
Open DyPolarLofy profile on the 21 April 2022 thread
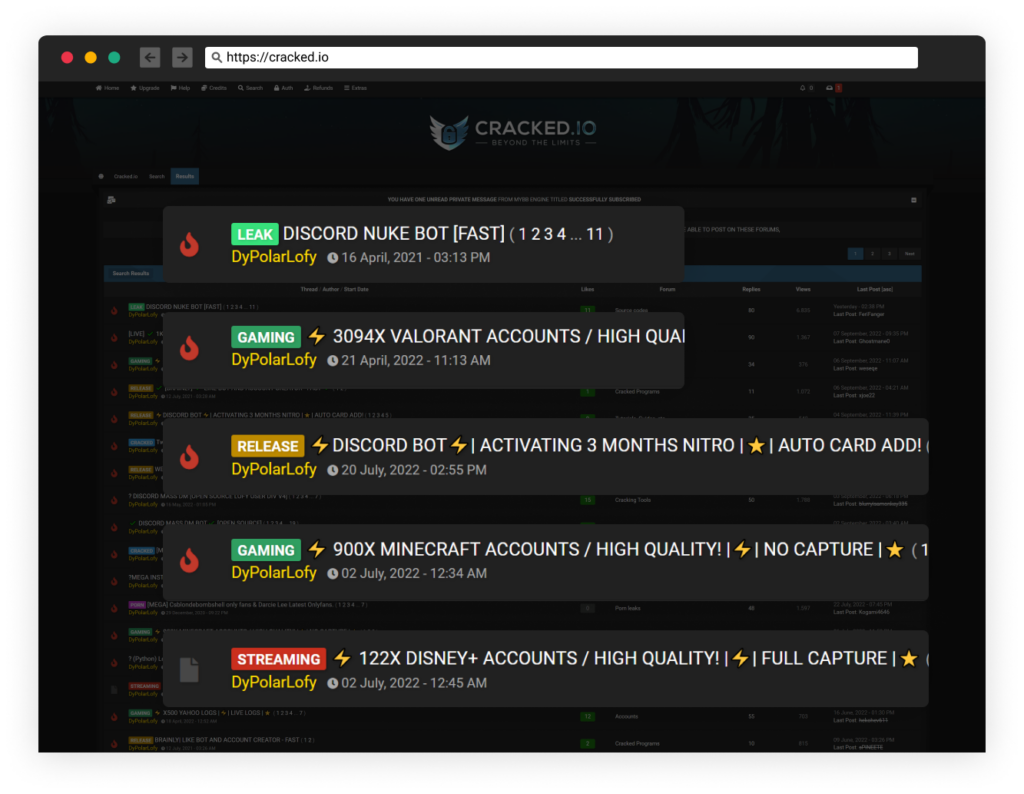coord(274,360)
